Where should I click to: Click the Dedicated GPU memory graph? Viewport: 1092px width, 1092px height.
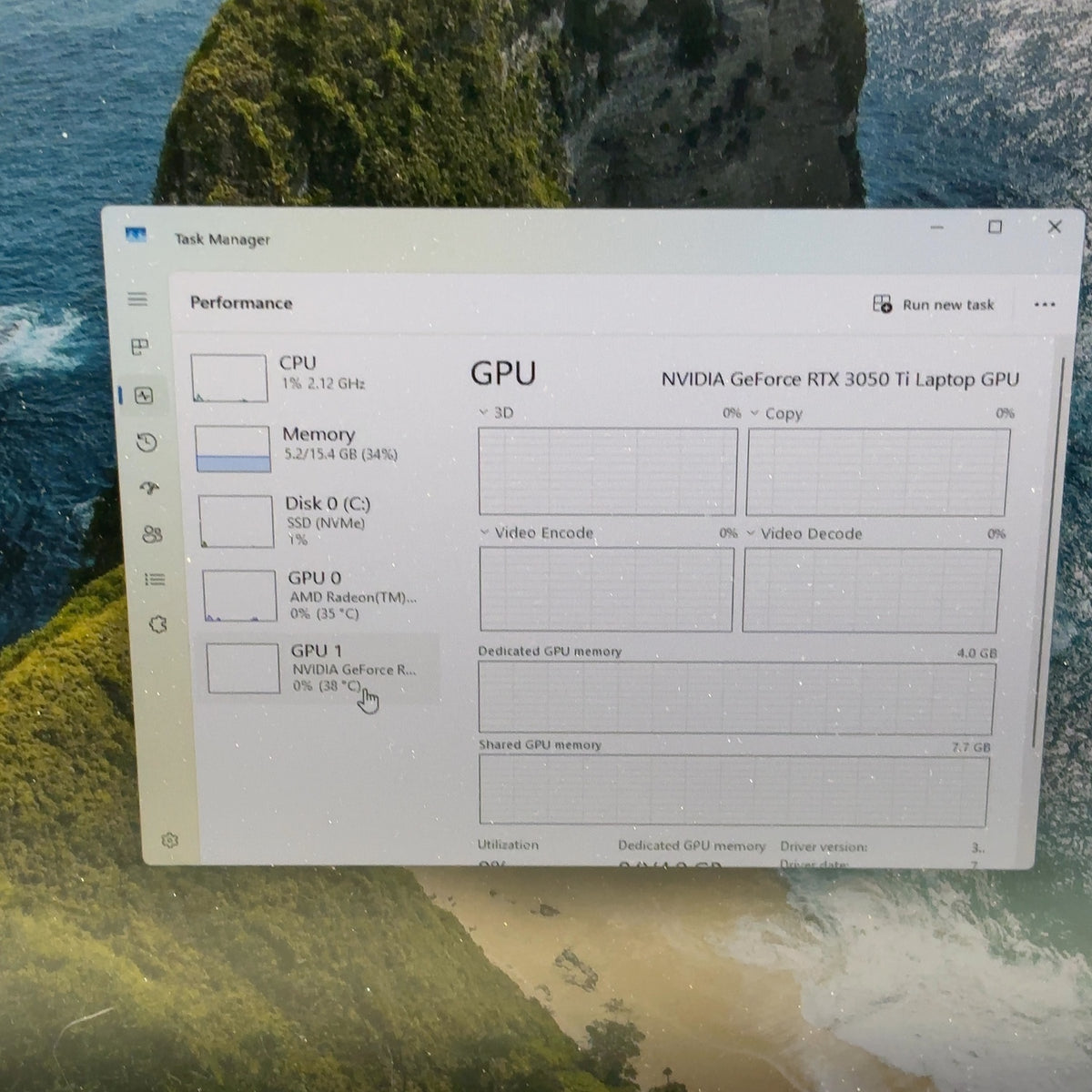(x=736, y=697)
